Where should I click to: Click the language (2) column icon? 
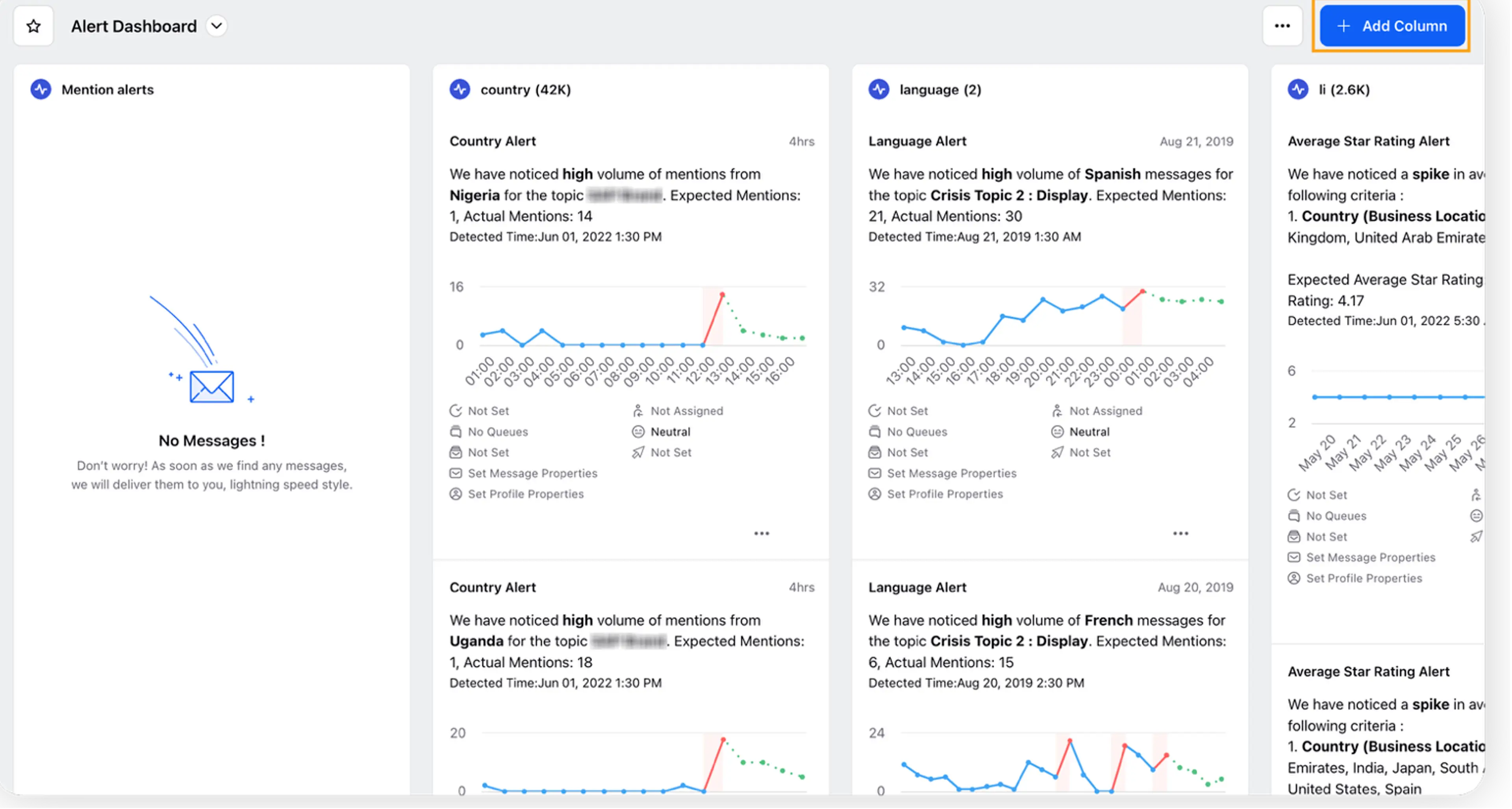coord(879,89)
